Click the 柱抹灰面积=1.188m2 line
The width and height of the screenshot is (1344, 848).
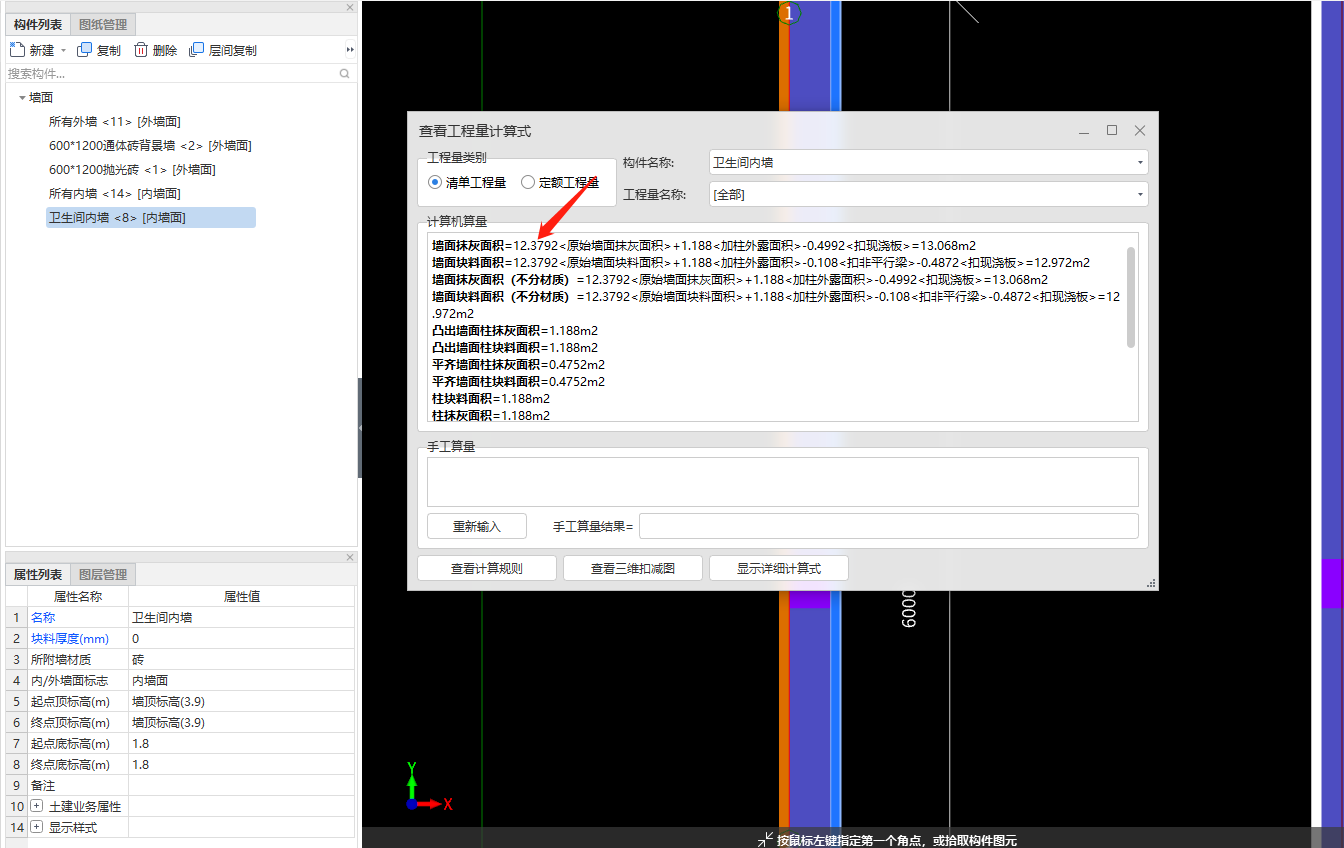pos(490,415)
